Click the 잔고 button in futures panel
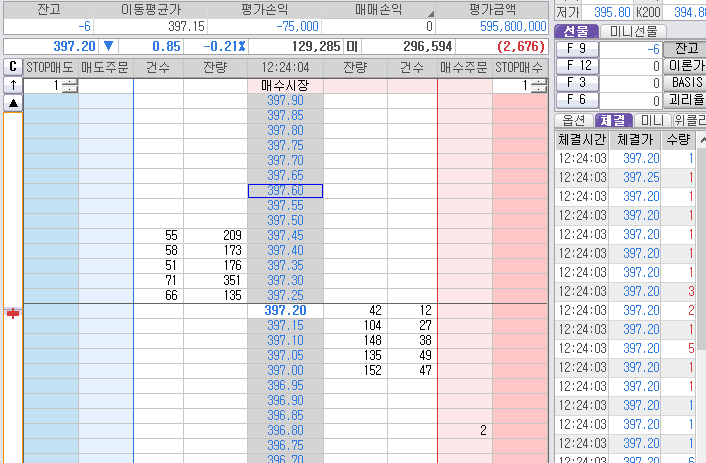Screen dimensions: 706x463 pos(685,49)
